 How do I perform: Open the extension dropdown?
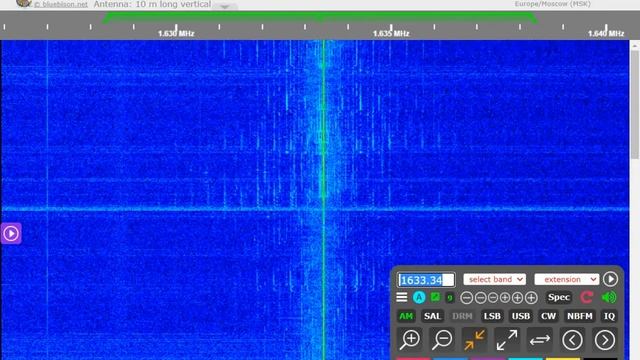point(567,279)
